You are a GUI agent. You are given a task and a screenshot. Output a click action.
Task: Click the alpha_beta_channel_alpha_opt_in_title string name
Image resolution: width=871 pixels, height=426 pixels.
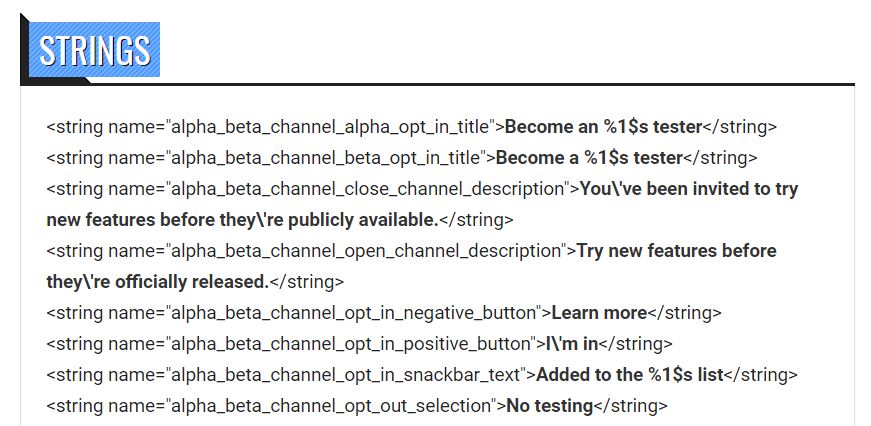pyautogui.click(x=331, y=127)
